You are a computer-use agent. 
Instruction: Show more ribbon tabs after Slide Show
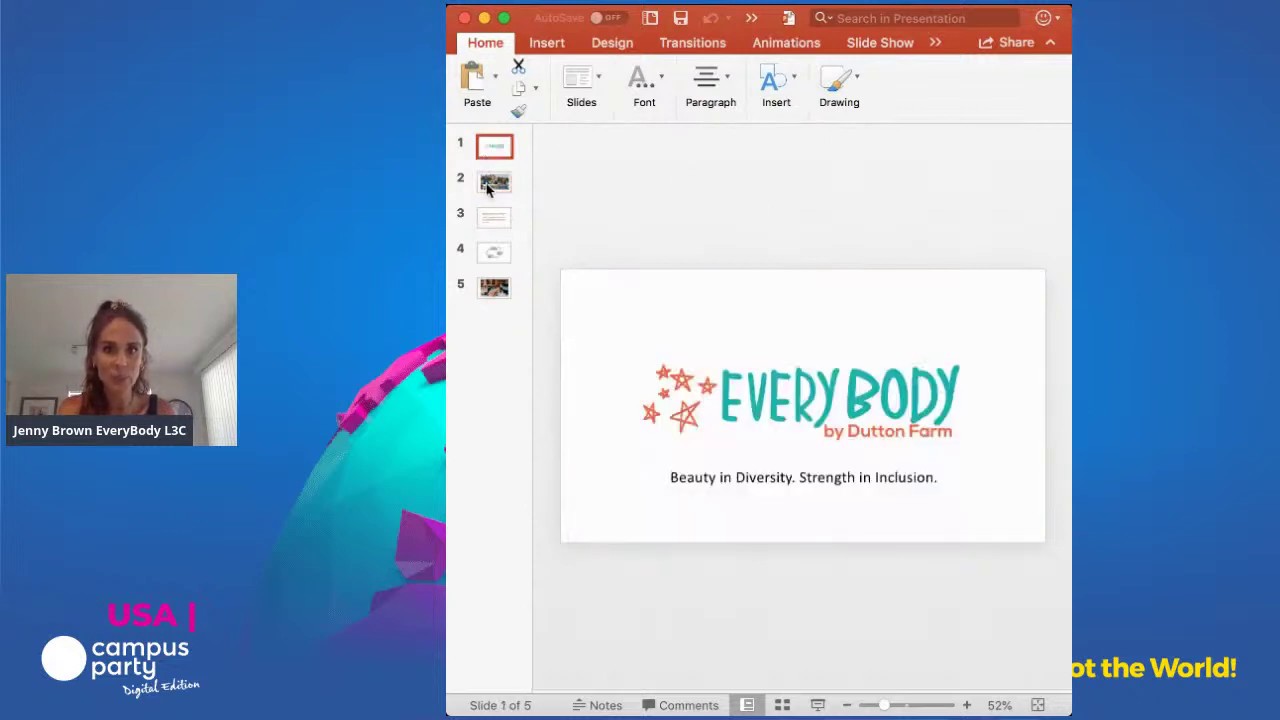[x=935, y=42]
